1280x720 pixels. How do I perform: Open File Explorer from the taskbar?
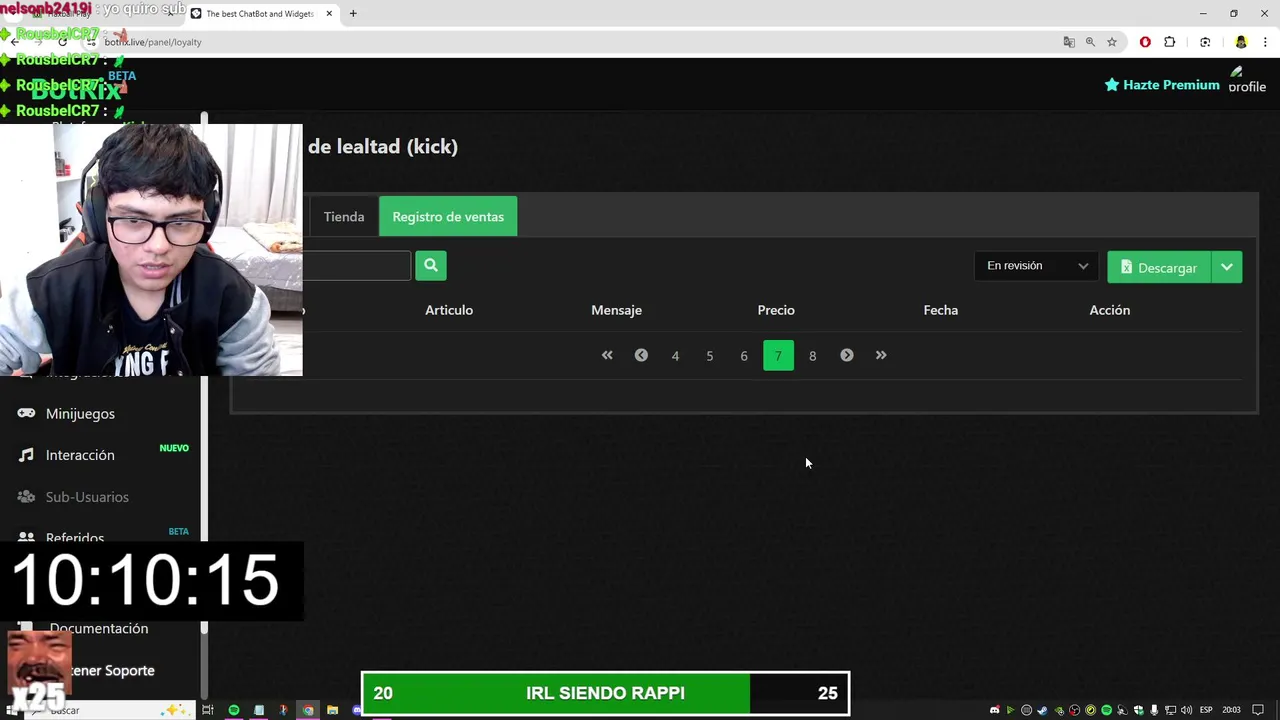[332, 710]
